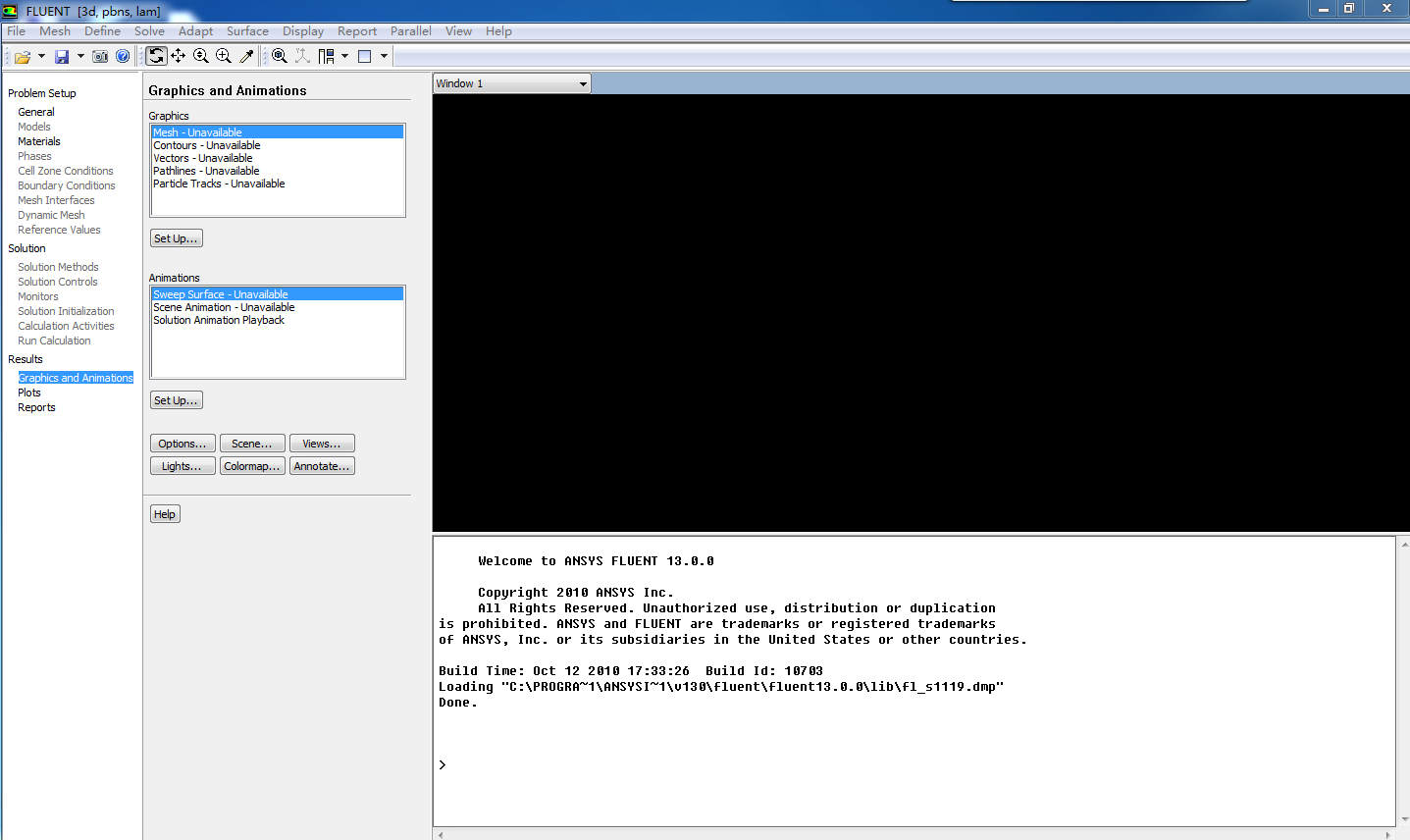The image size is (1410, 840).
Task: Click the open file folder icon
Action: point(23,57)
